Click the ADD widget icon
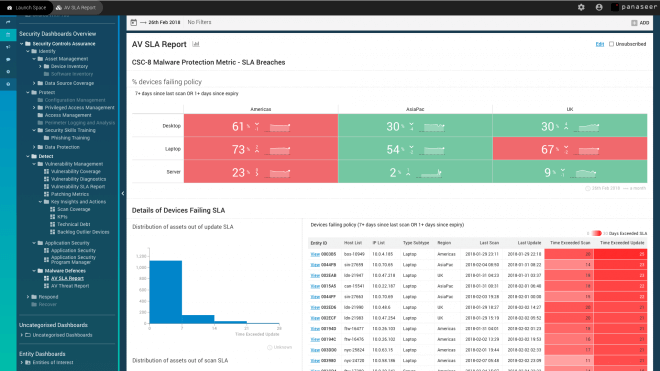 pos(634,23)
